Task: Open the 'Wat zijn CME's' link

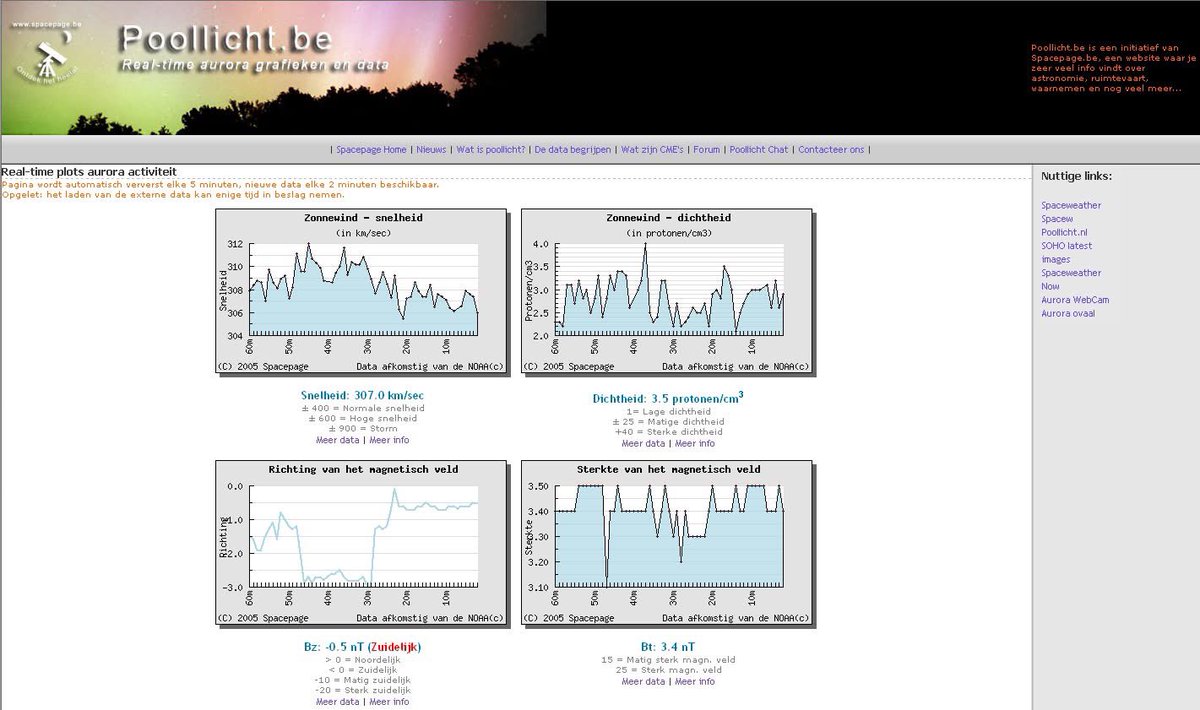Action: [x=652, y=150]
